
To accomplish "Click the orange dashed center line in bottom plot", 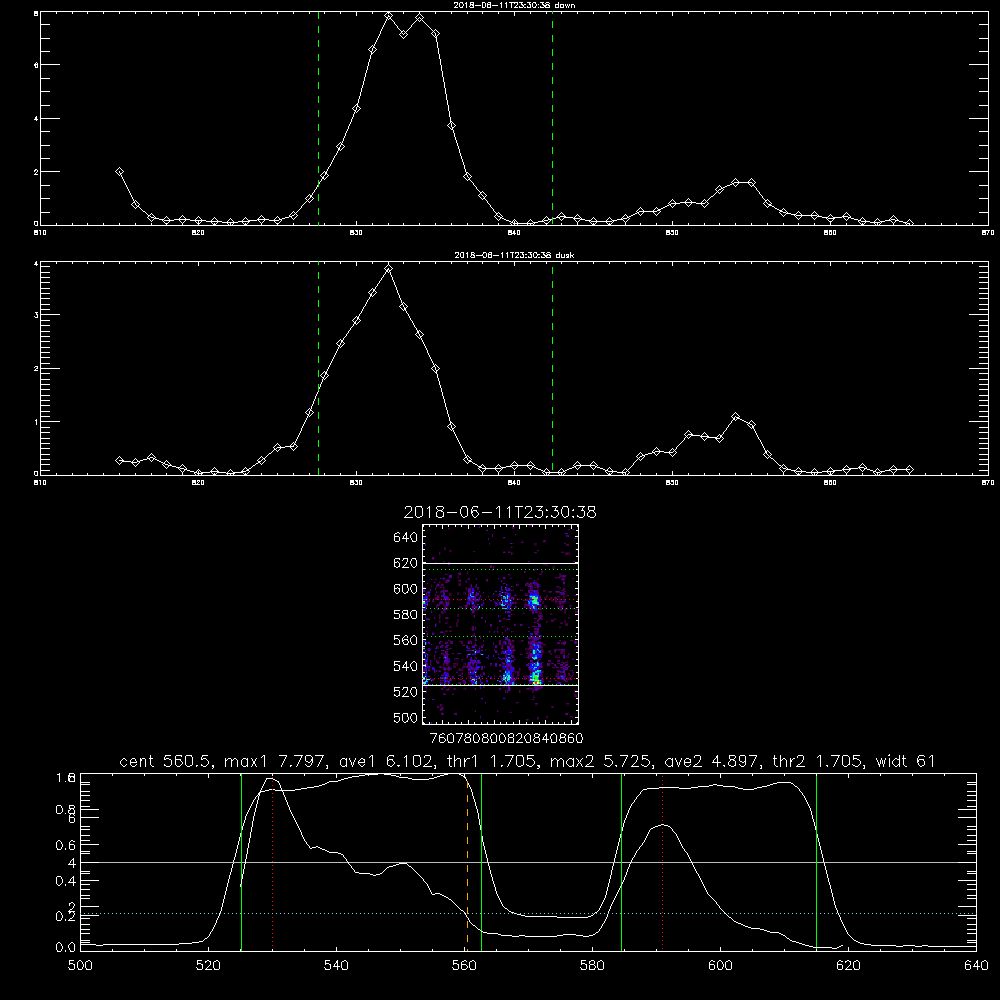I will point(467,861).
